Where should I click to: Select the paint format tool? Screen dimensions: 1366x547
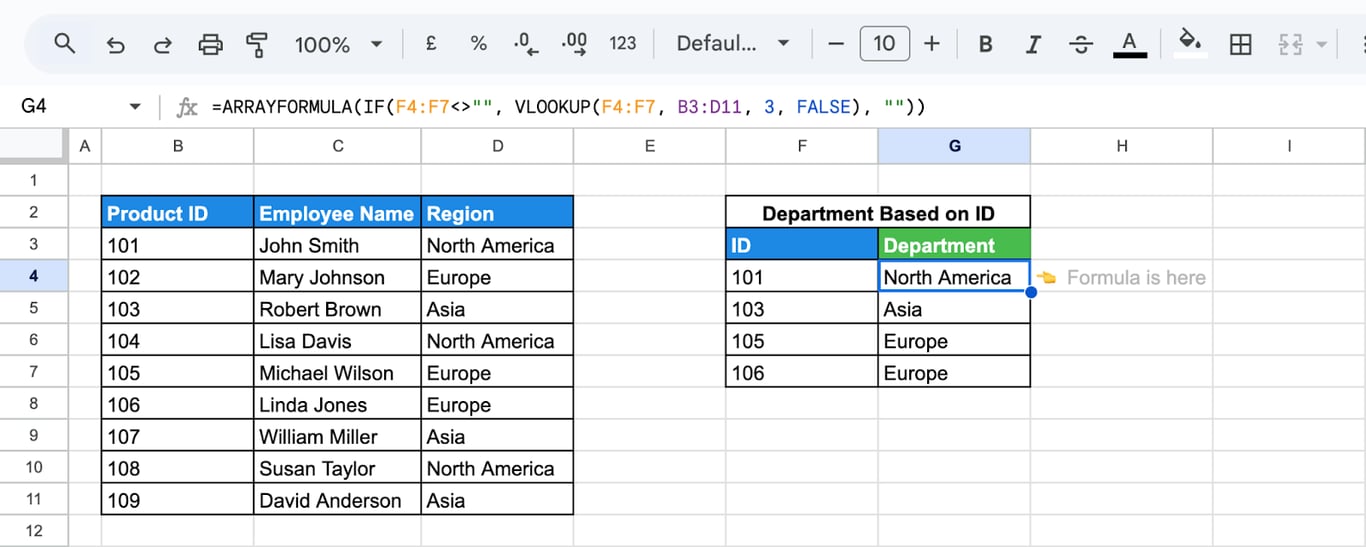[257, 44]
